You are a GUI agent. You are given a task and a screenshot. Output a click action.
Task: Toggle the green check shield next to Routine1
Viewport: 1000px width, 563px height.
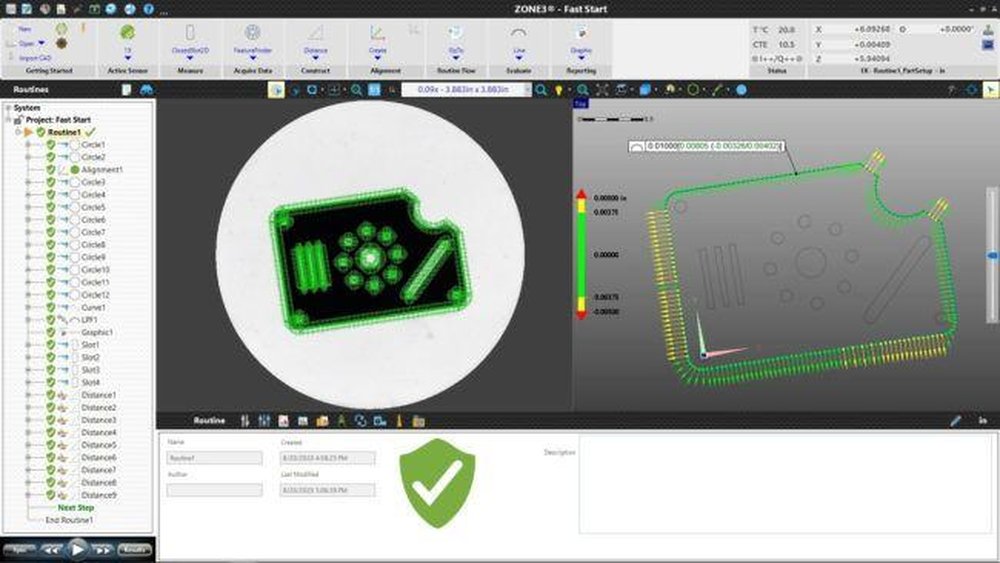[40, 132]
